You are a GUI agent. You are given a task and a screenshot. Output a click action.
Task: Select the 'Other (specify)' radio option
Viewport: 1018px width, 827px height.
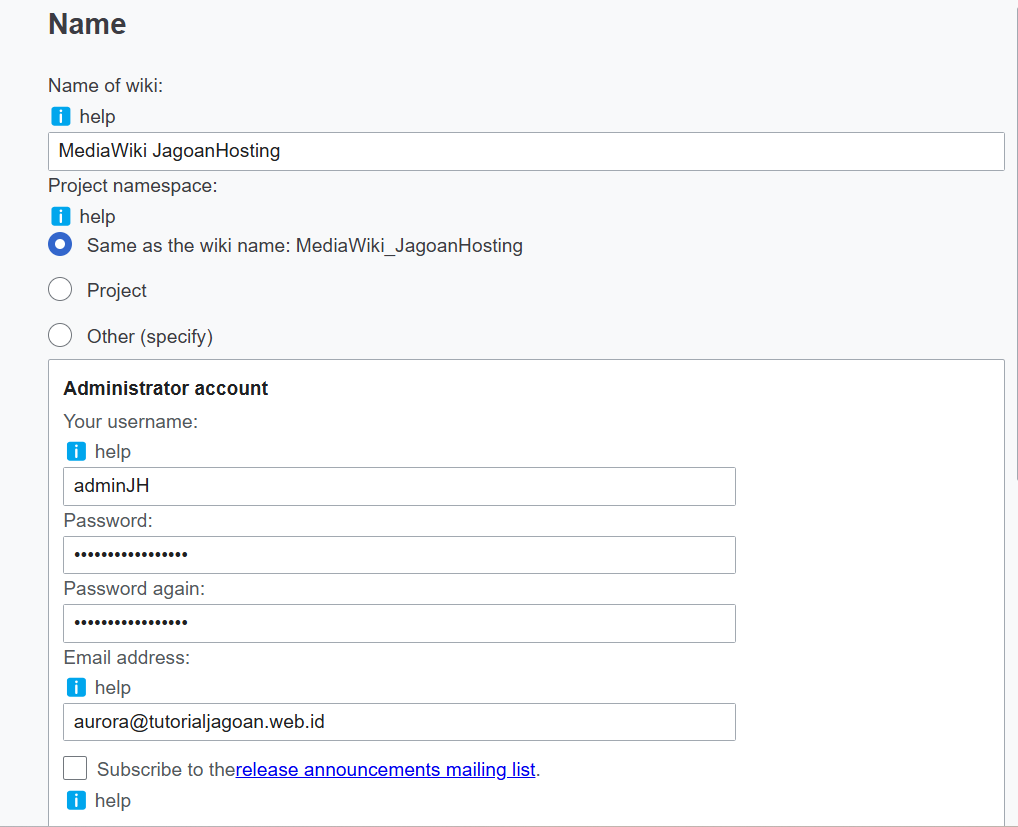[x=60, y=336]
